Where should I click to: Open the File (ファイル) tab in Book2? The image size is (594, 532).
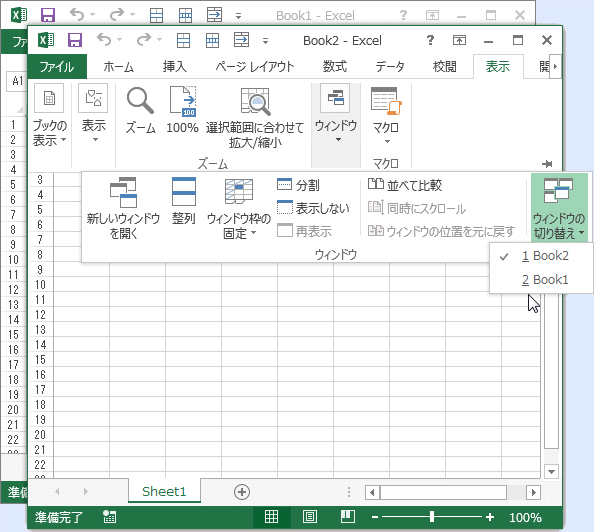[x=57, y=67]
